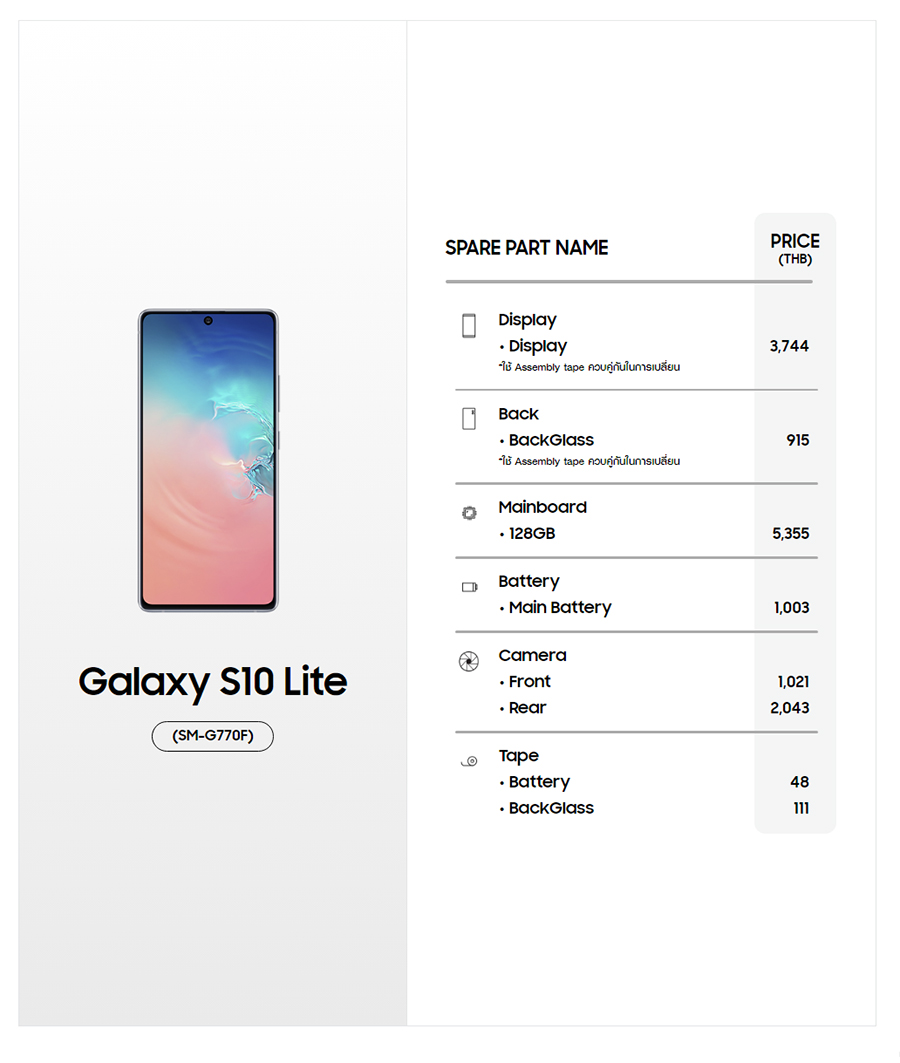Click the Camera aperture icon
Image resolution: width=900 pixels, height=1063 pixels.
click(x=468, y=661)
